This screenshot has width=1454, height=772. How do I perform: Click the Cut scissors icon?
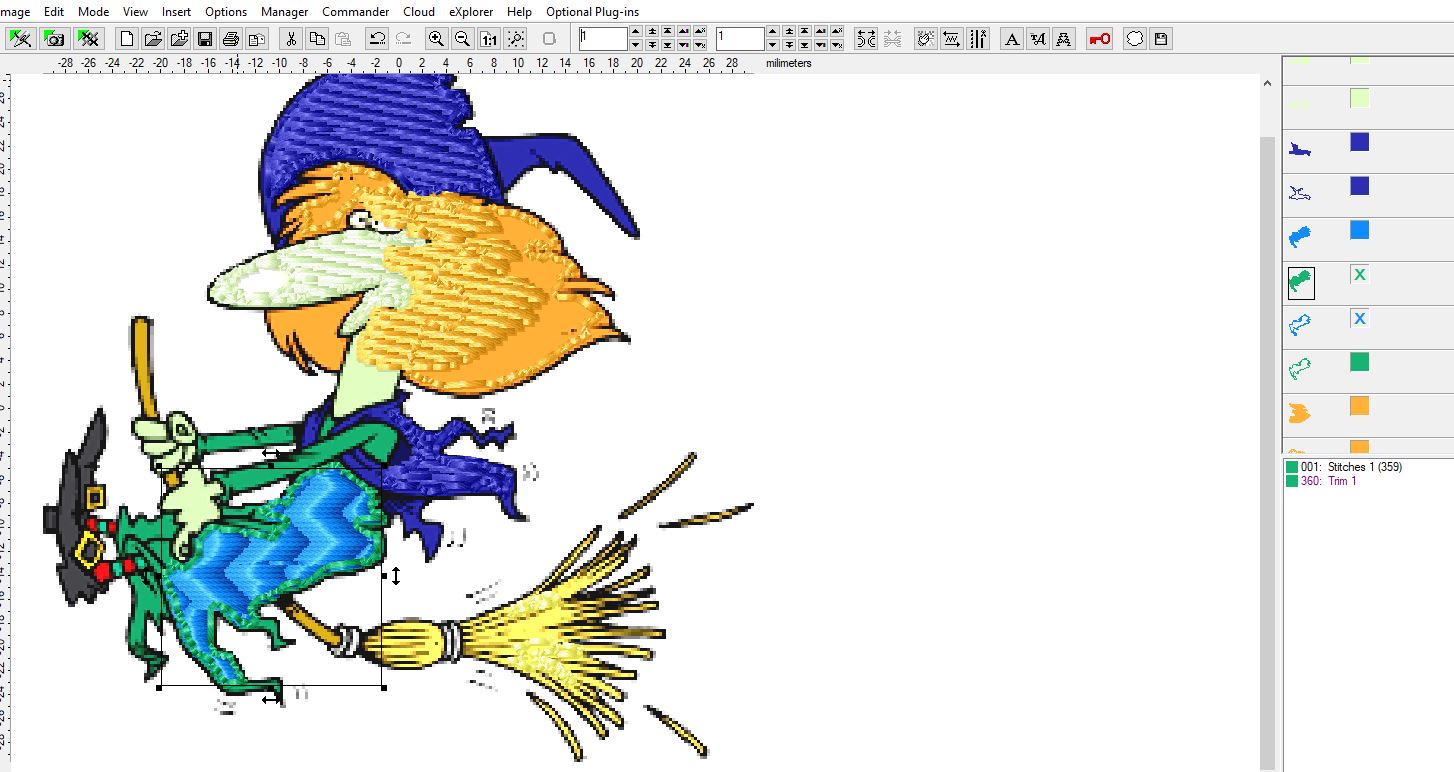click(291, 39)
